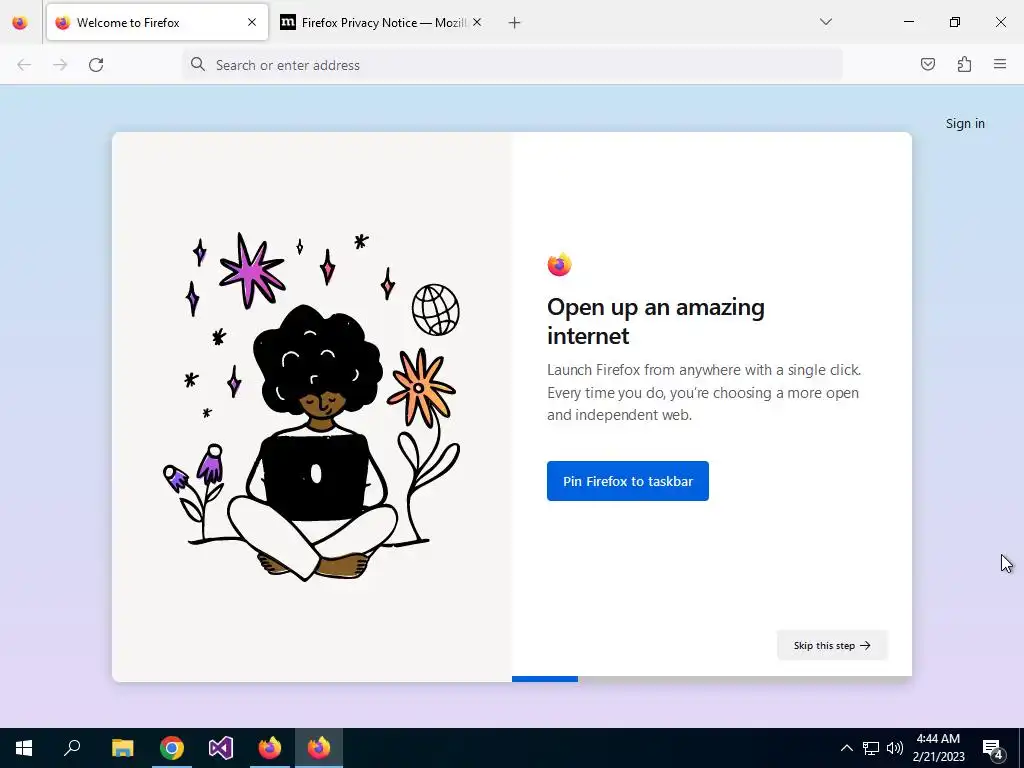Click the search magnifier in address bar
Image resolution: width=1024 pixels, height=768 pixels.
click(198, 64)
